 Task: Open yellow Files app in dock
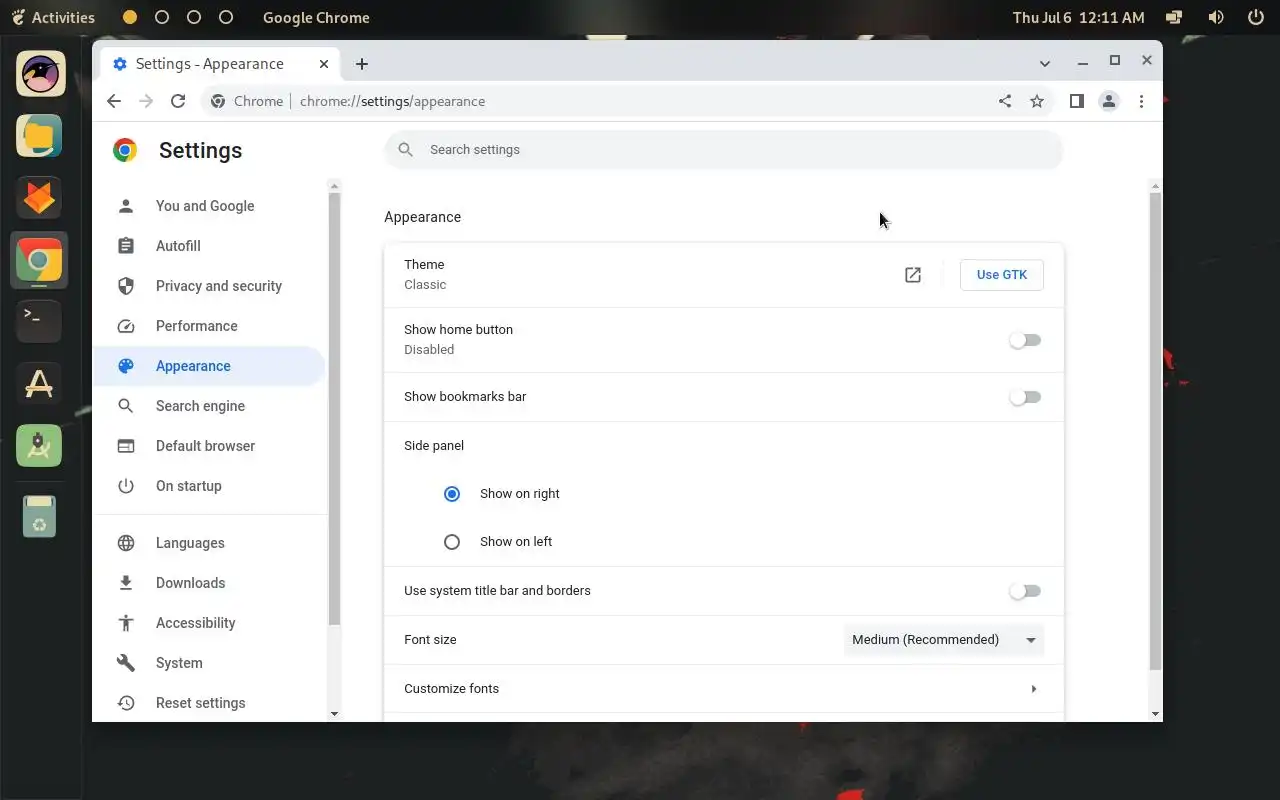point(40,136)
